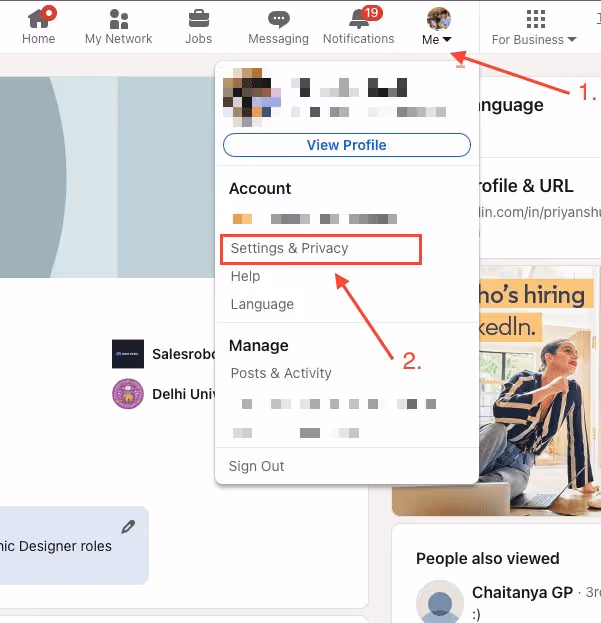Click the View Profile button
This screenshot has height=623, width=601.
coord(347,145)
